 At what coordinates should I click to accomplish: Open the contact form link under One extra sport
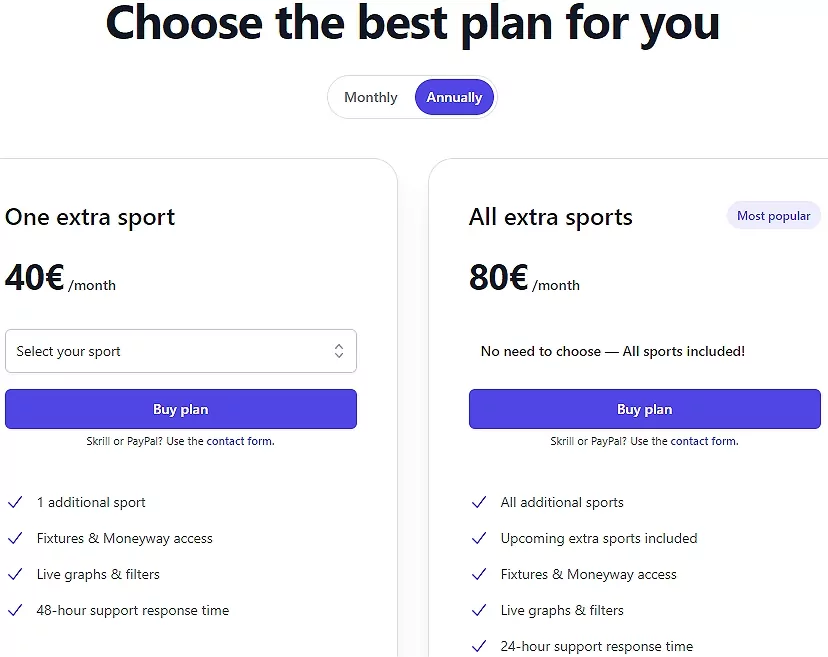(x=240, y=441)
